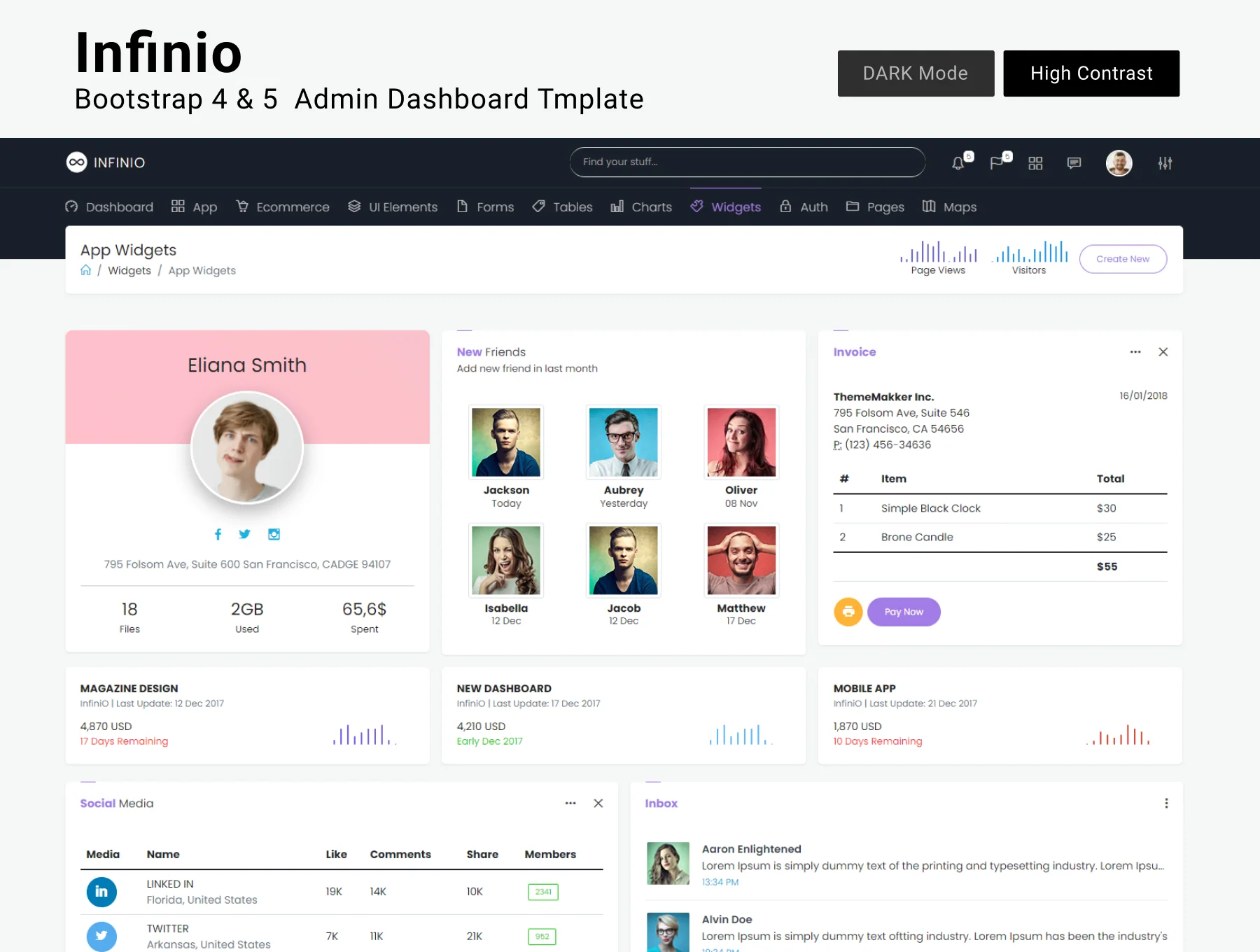
Task: Click the 65,6$ Spent stat
Action: pyautogui.click(x=364, y=617)
